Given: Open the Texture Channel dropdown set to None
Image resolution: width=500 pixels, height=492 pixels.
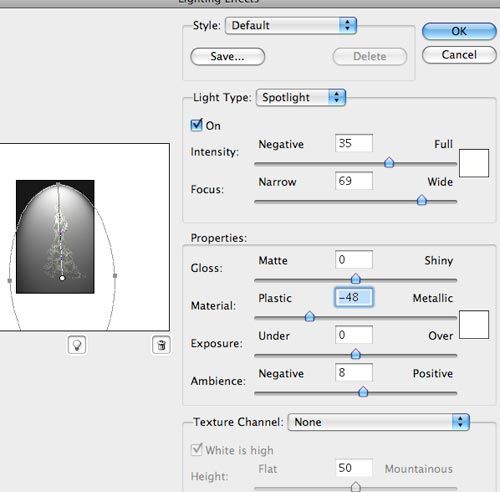Looking at the screenshot, I should click(x=378, y=422).
